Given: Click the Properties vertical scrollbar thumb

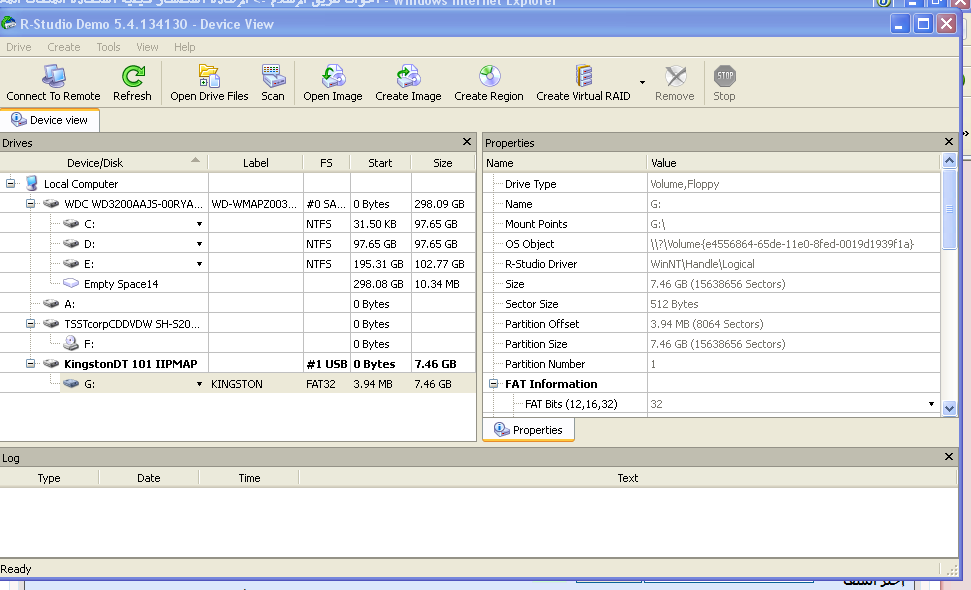Looking at the screenshot, I should [x=949, y=209].
